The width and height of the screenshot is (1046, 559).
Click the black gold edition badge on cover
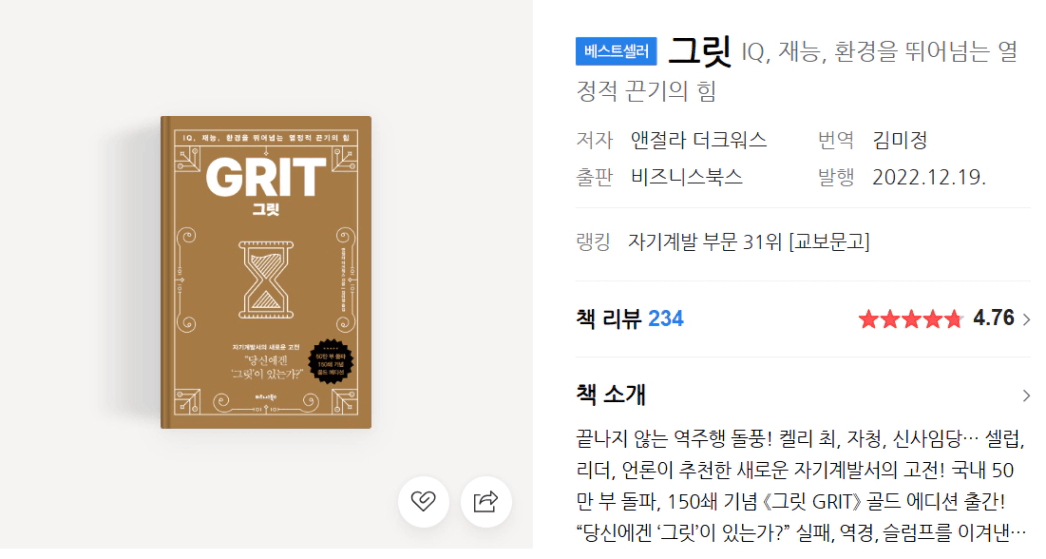click(330, 364)
